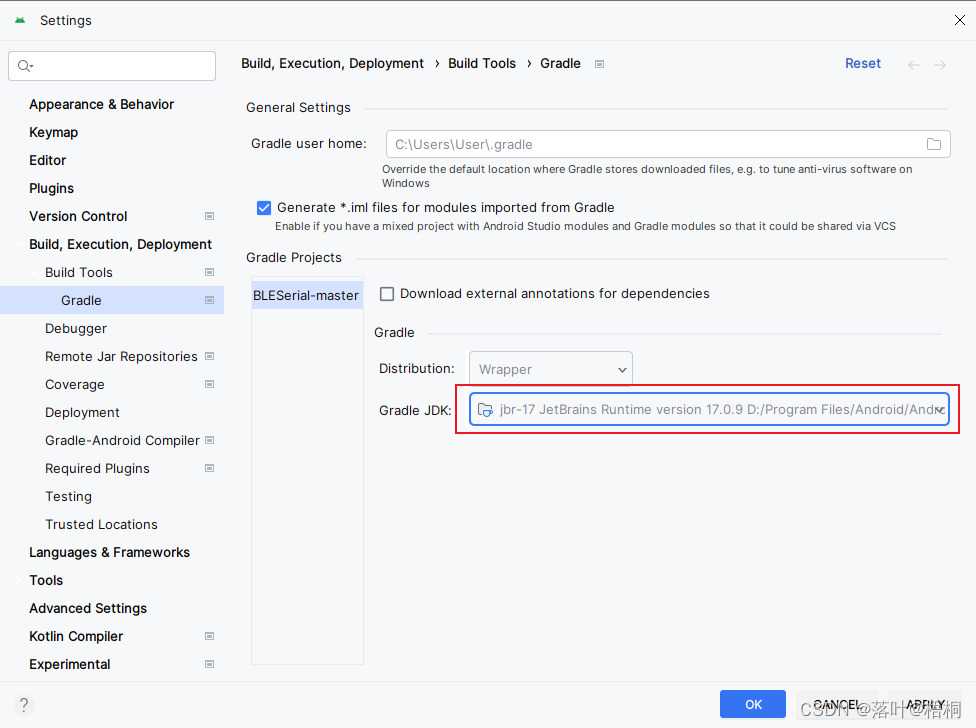The height and width of the screenshot is (728, 976).
Task: Click project icon beside Kotlin Compiler
Action: click(210, 637)
